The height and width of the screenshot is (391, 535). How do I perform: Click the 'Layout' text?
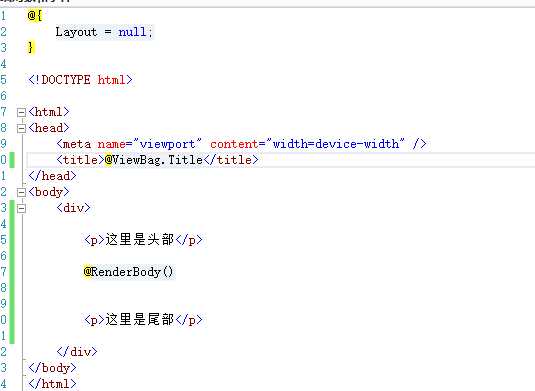tap(76, 32)
